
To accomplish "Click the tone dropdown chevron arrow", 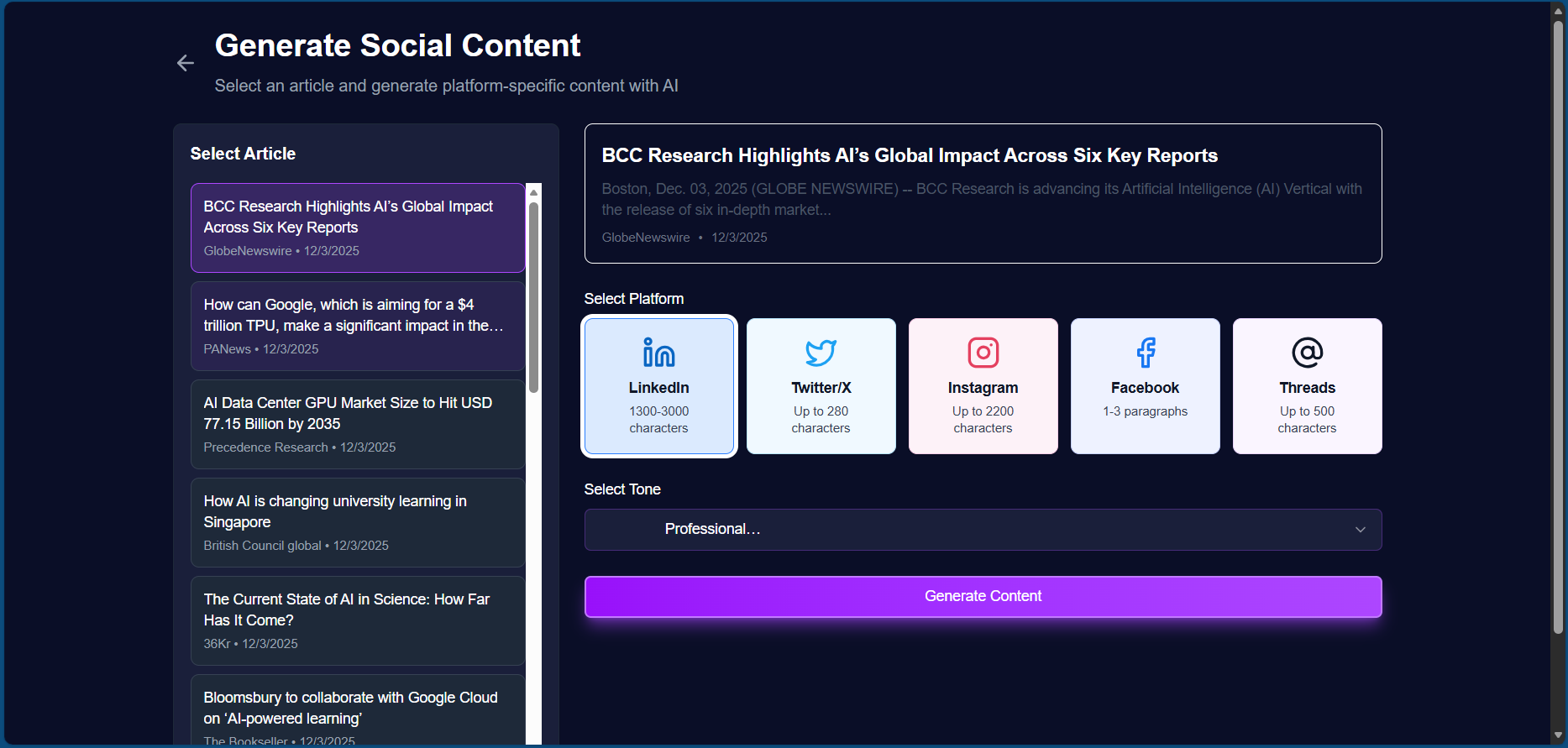I will (1361, 530).
